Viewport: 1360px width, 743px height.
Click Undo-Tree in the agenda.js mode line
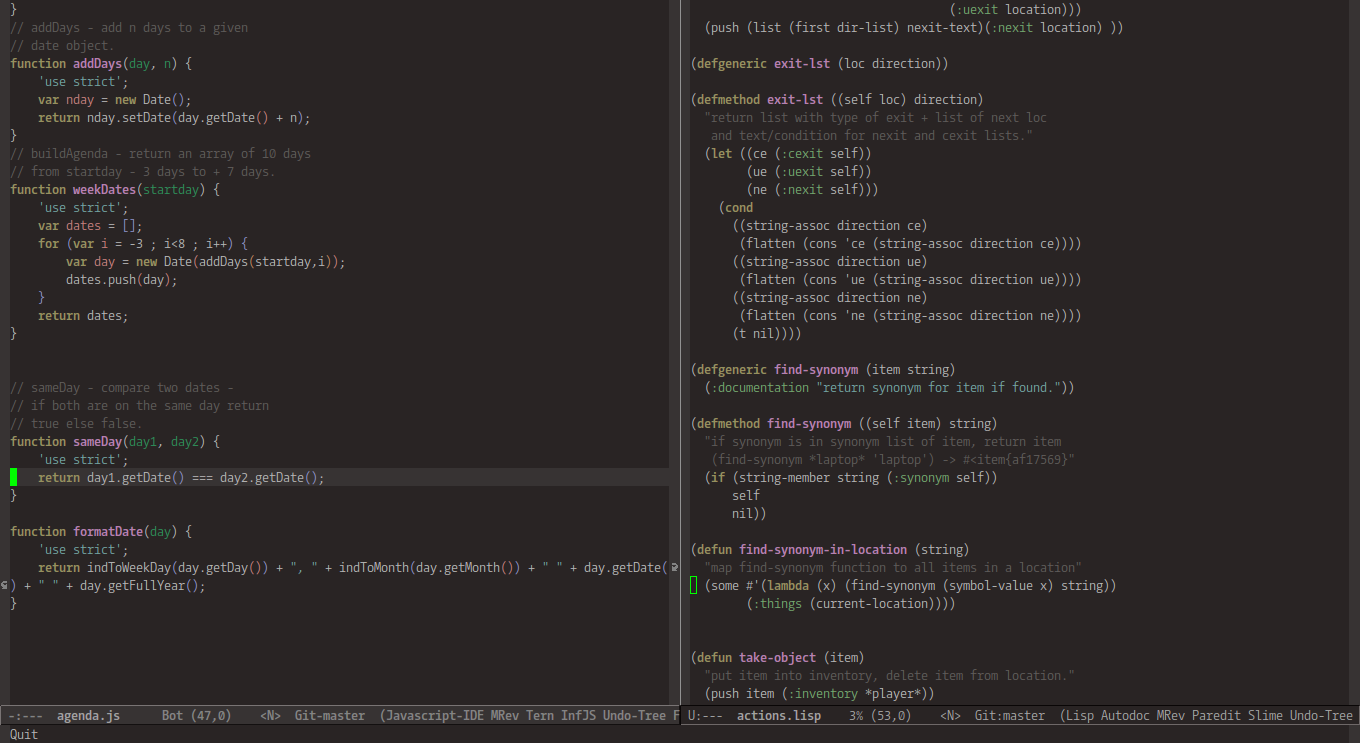click(634, 716)
